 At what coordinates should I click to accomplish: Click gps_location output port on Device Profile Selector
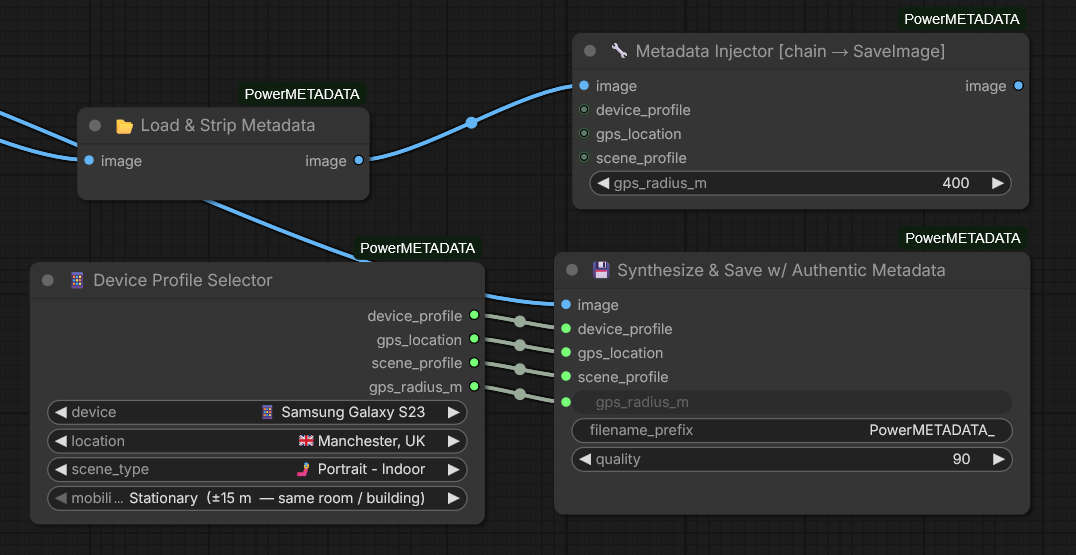click(474, 339)
